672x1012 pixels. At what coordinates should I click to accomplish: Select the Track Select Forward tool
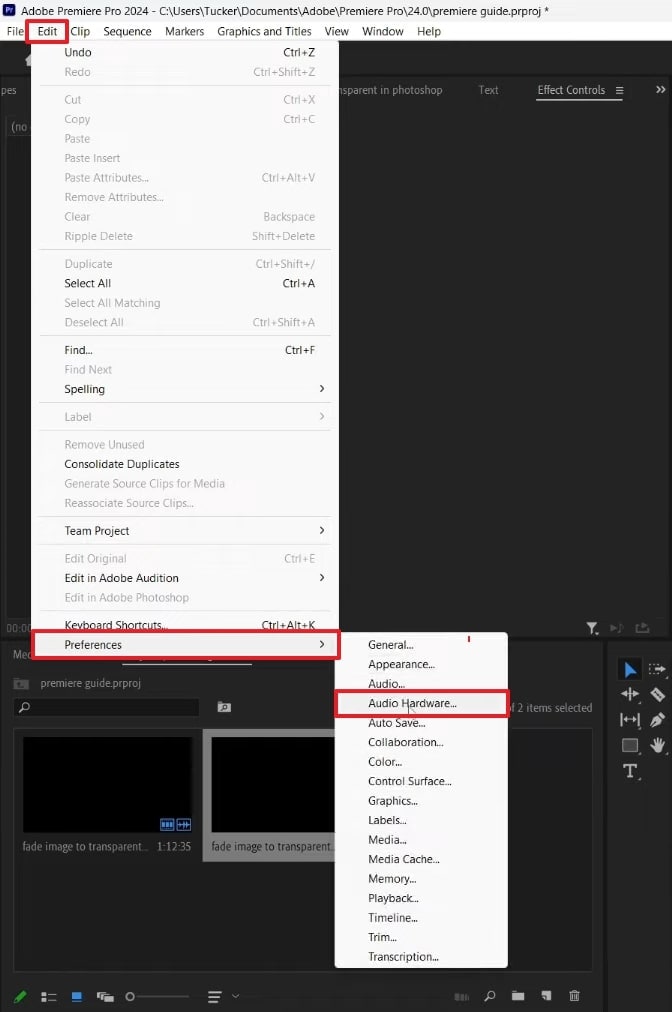[657, 669]
